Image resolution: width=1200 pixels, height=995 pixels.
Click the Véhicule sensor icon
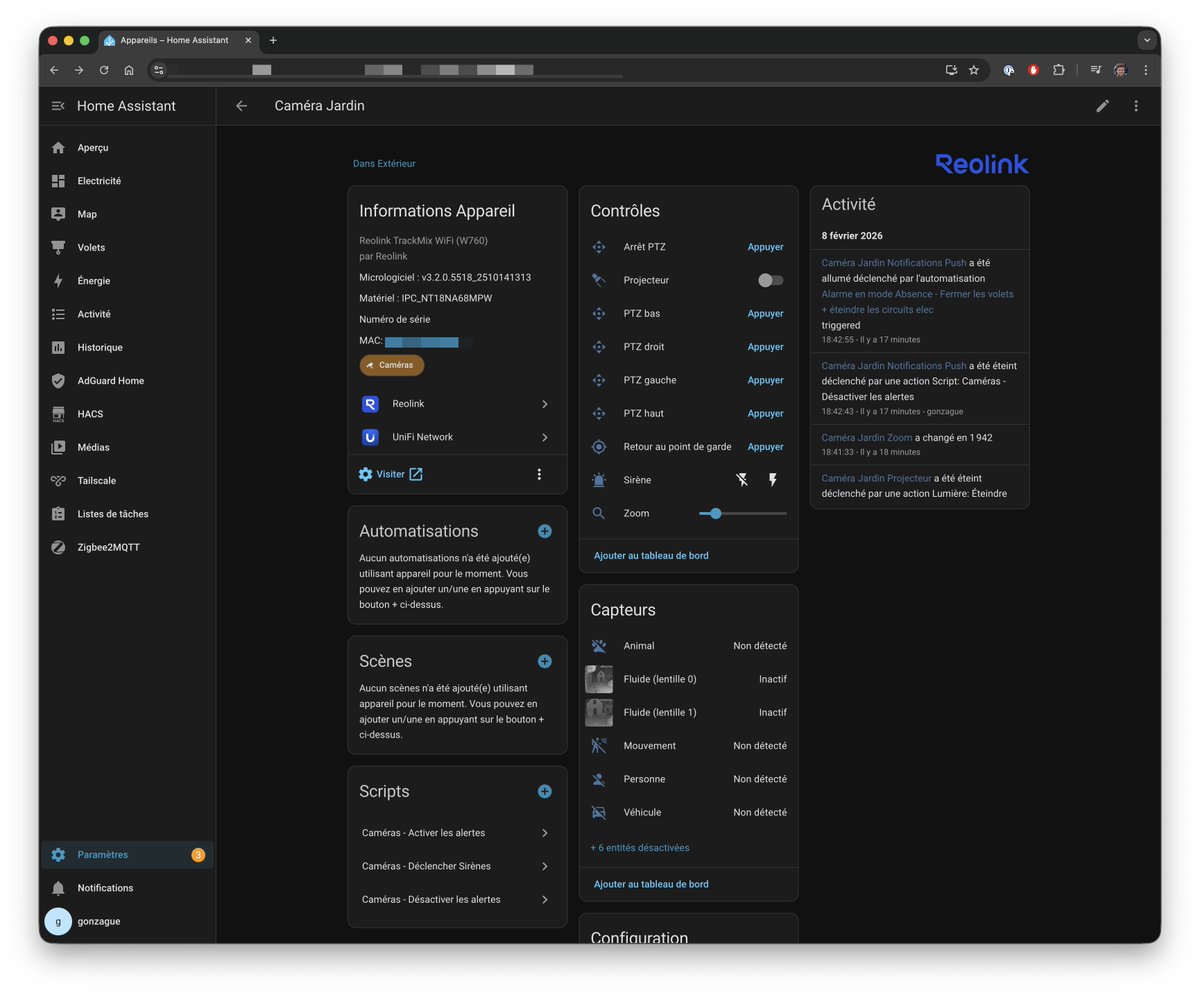tap(599, 812)
